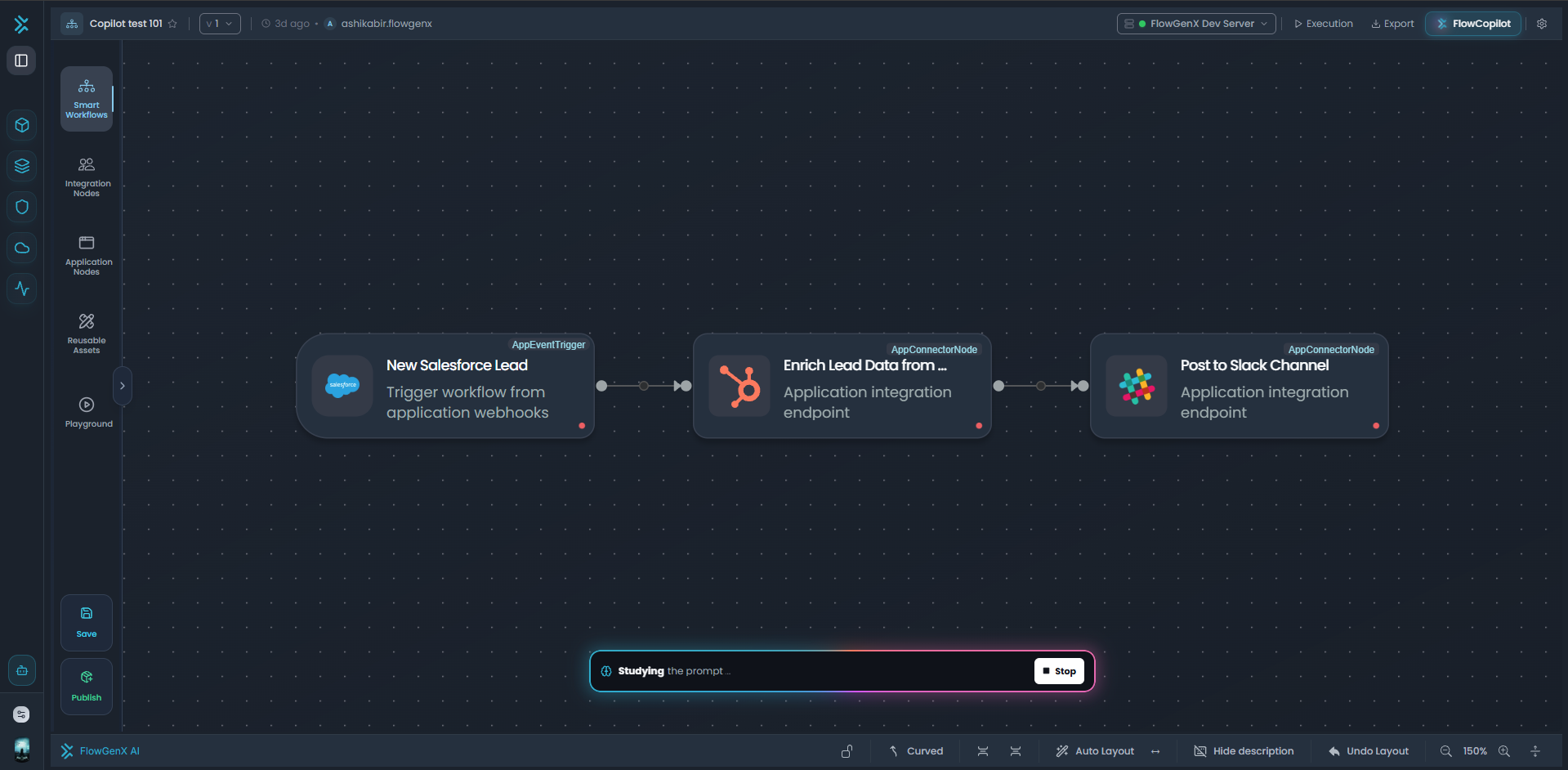
Task: Open the user avatar thumbnail
Action: [x=22, y=748]
